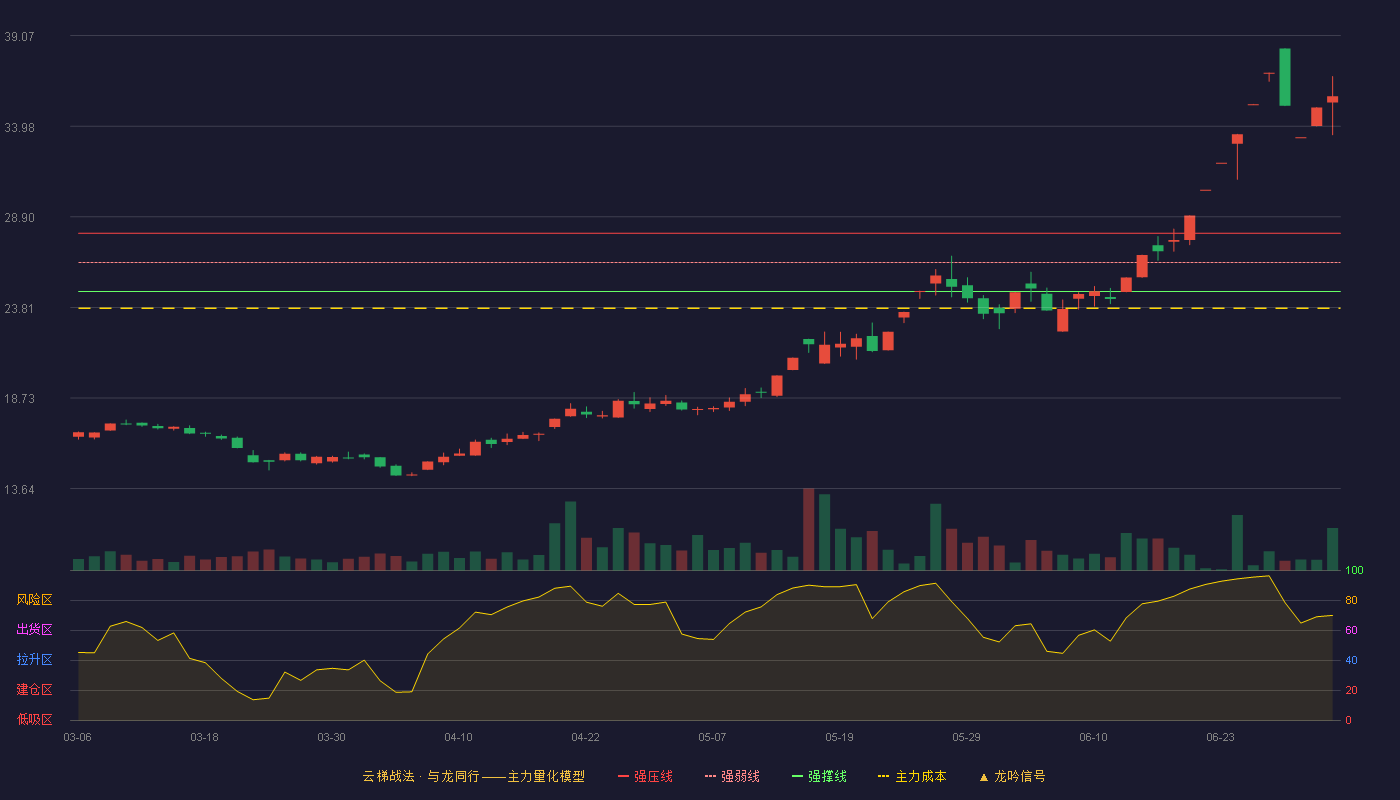Click the 06-23 date label
This screenshot has height=800, width=1400.
click(1220, 737)
